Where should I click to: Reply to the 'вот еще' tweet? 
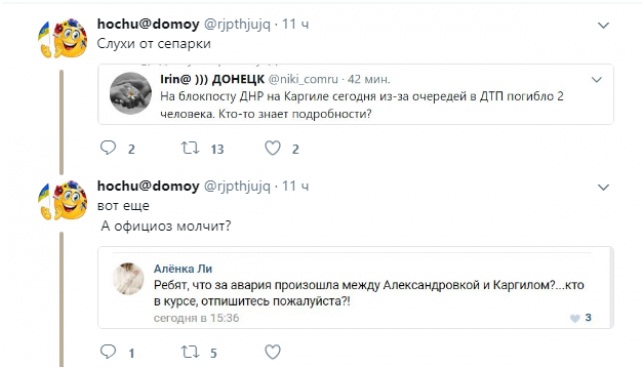click(108, 351)
